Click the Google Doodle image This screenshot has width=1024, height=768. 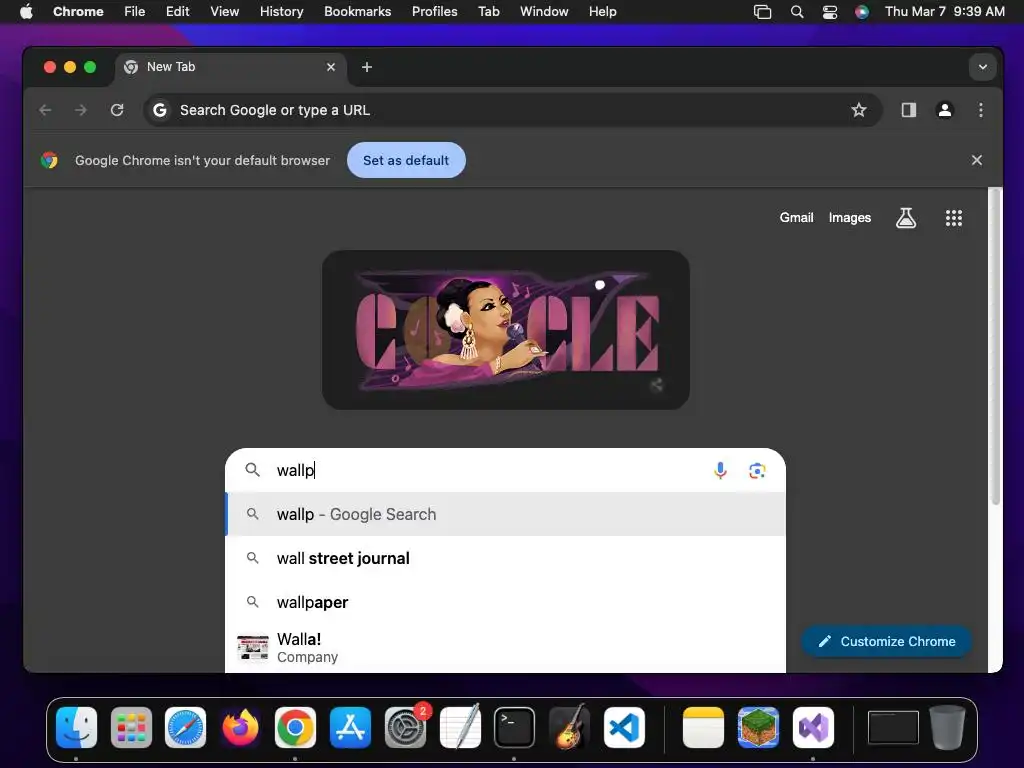pos(506,330)
